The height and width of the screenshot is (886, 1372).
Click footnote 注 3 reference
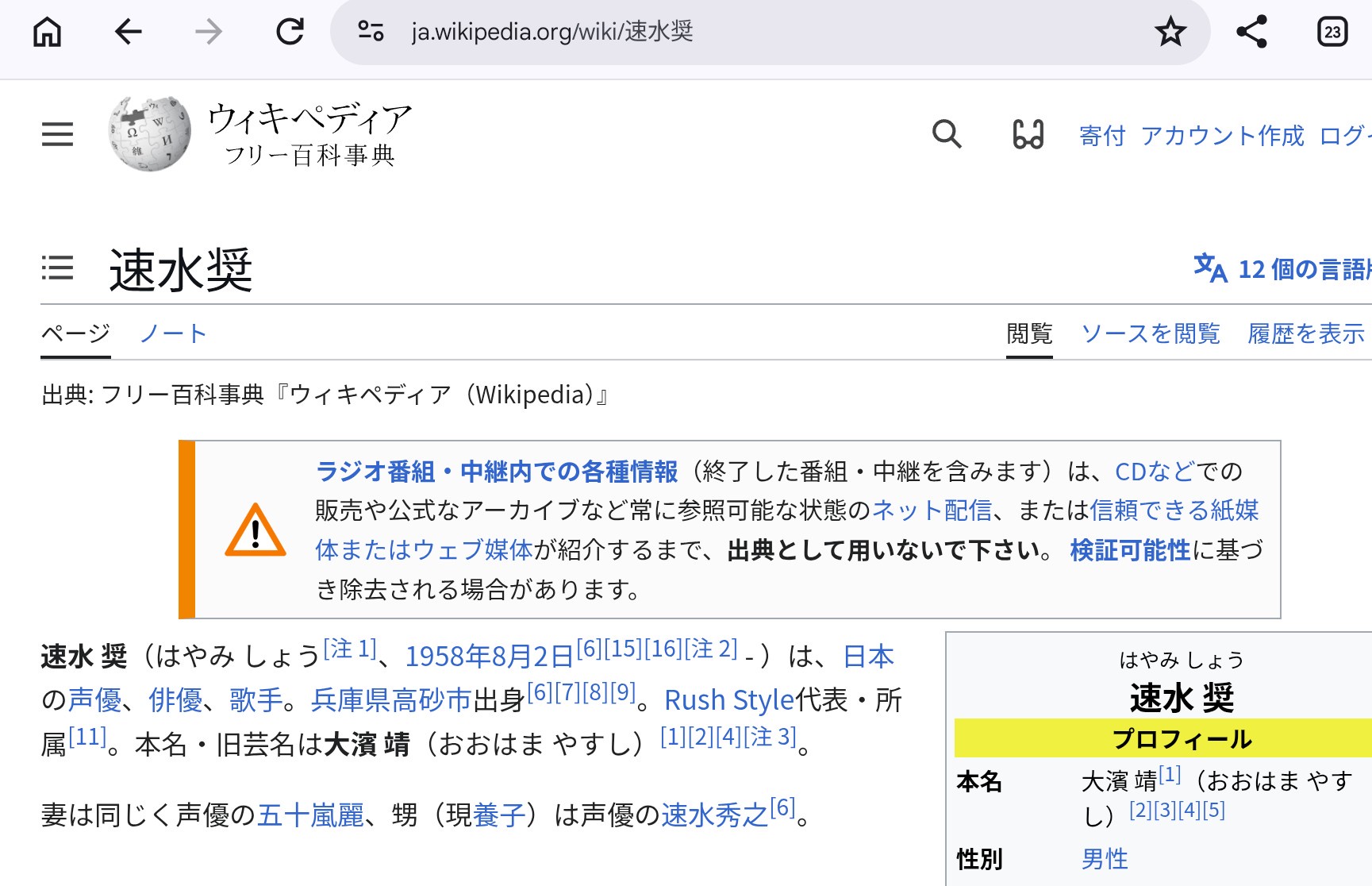click(770, 737)
